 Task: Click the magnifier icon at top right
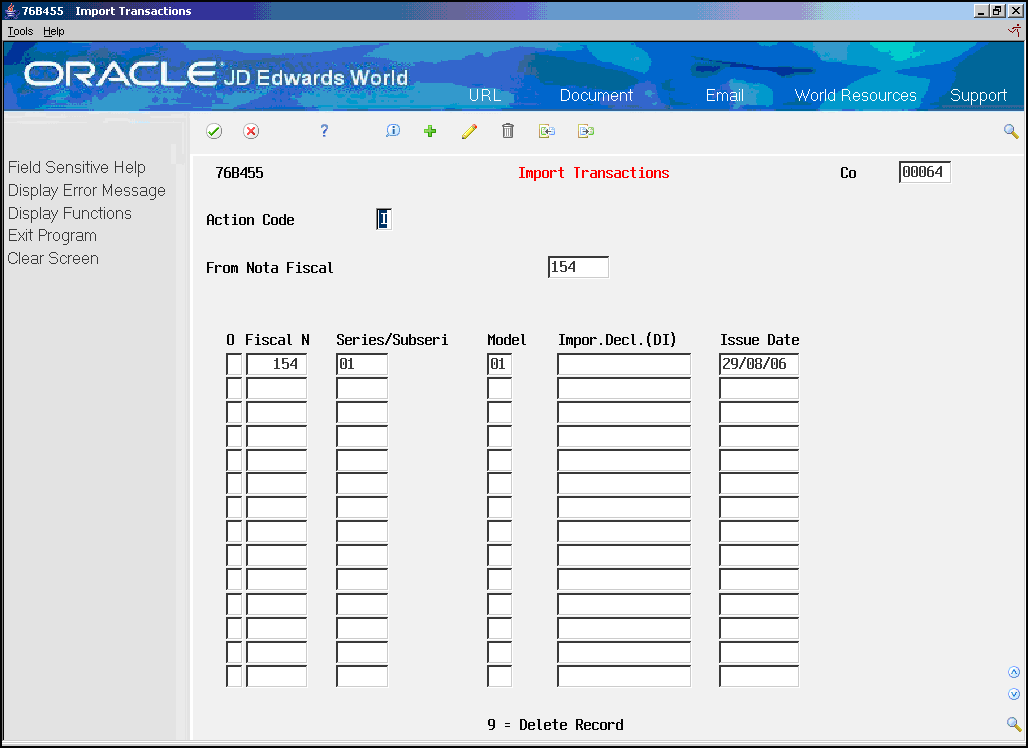point(1011,132)
